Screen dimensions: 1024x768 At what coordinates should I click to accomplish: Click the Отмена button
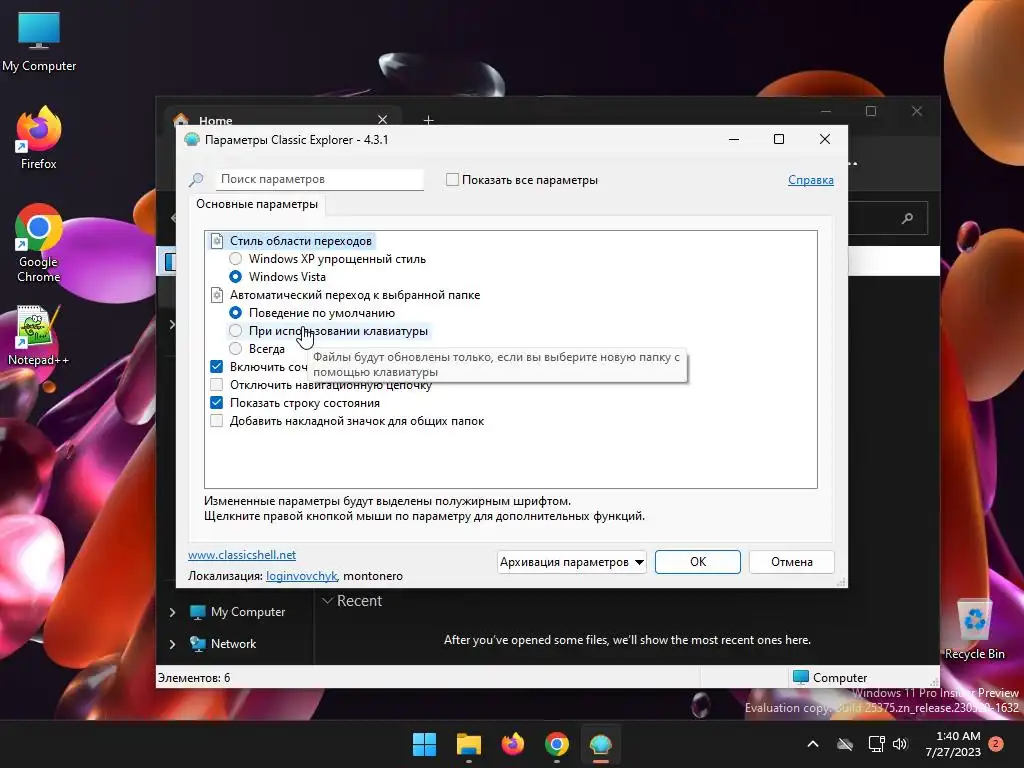pos(792,562)
